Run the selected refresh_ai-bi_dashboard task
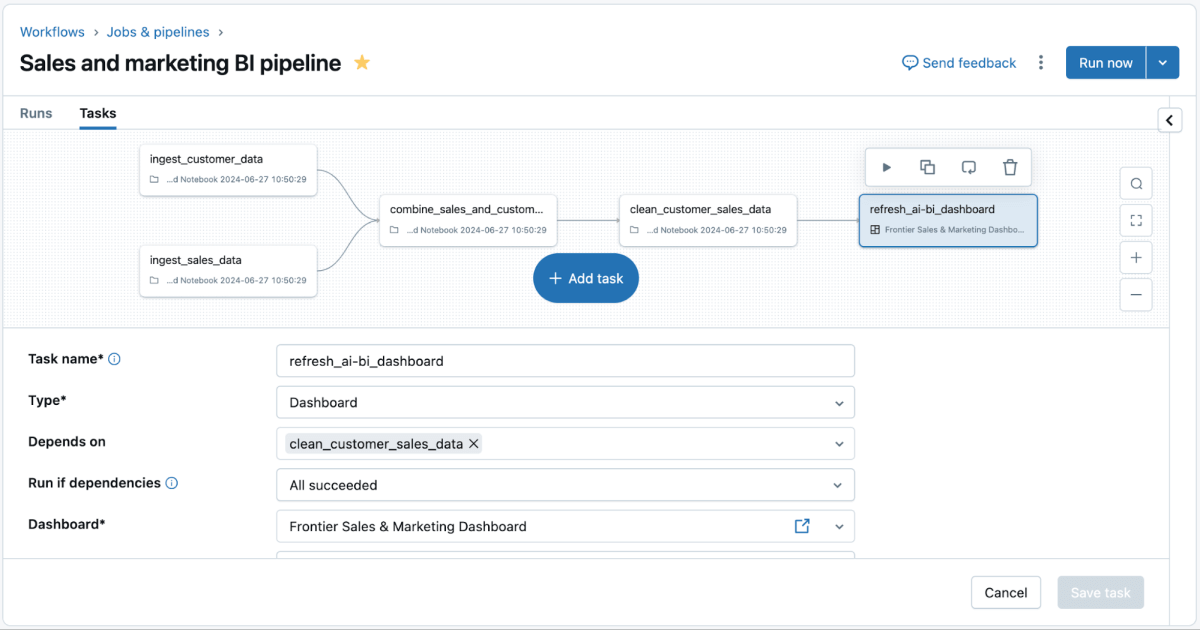The width and height of the screenshot is (1200, 630). 886,167
